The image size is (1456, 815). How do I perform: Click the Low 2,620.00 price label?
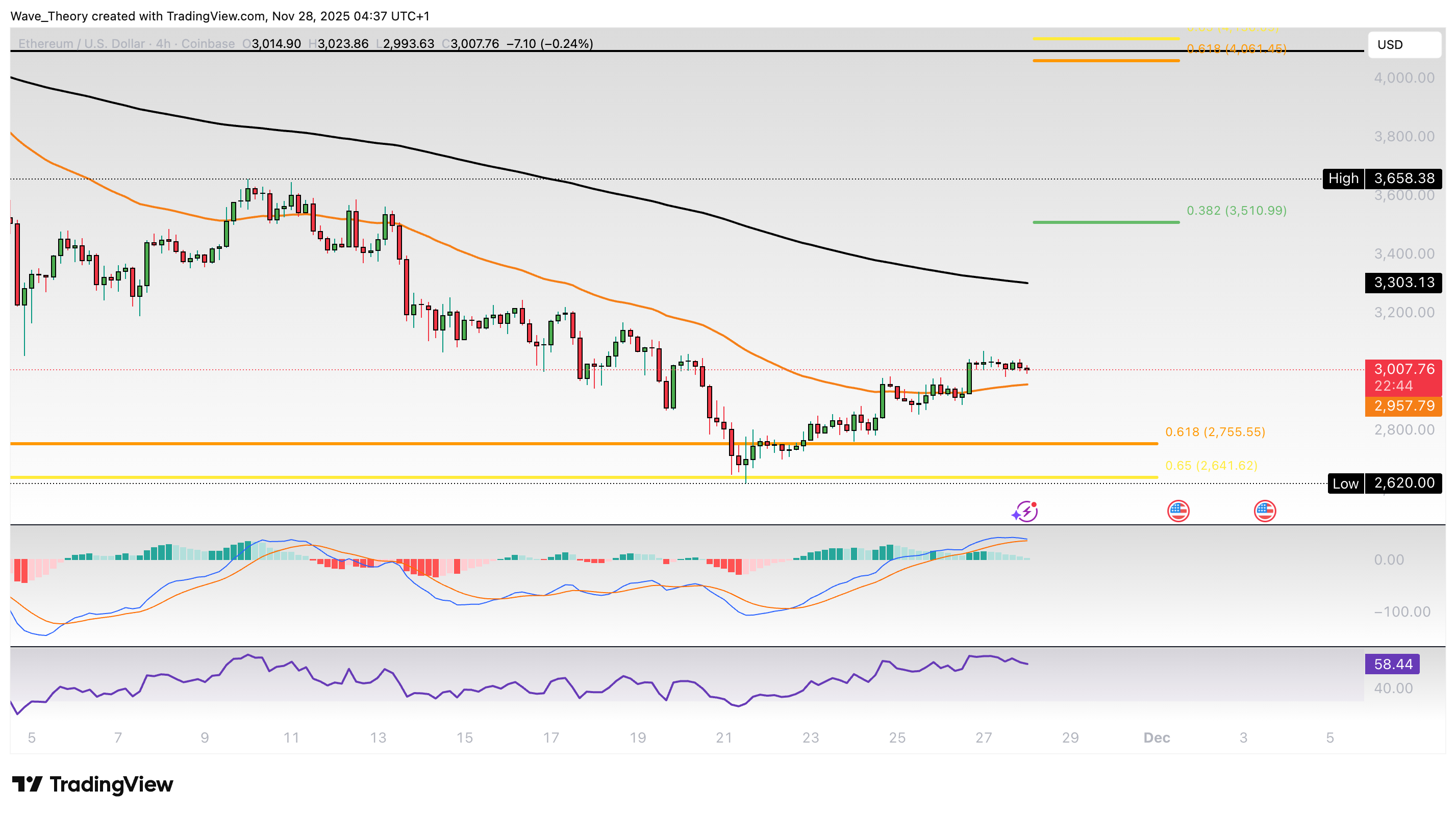coord(1384,483)
